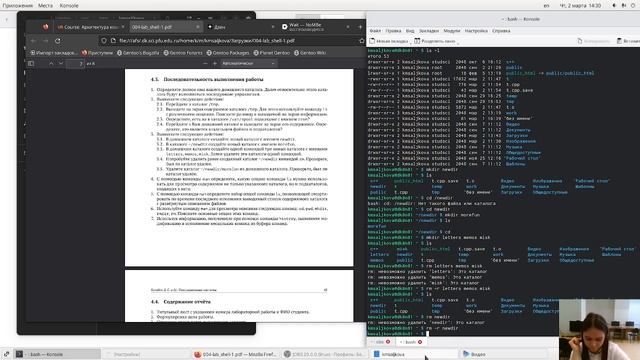The image size is (640, 360).
Task: Select the second bash tab in Konsole
Action: click(x=410, y=342)
